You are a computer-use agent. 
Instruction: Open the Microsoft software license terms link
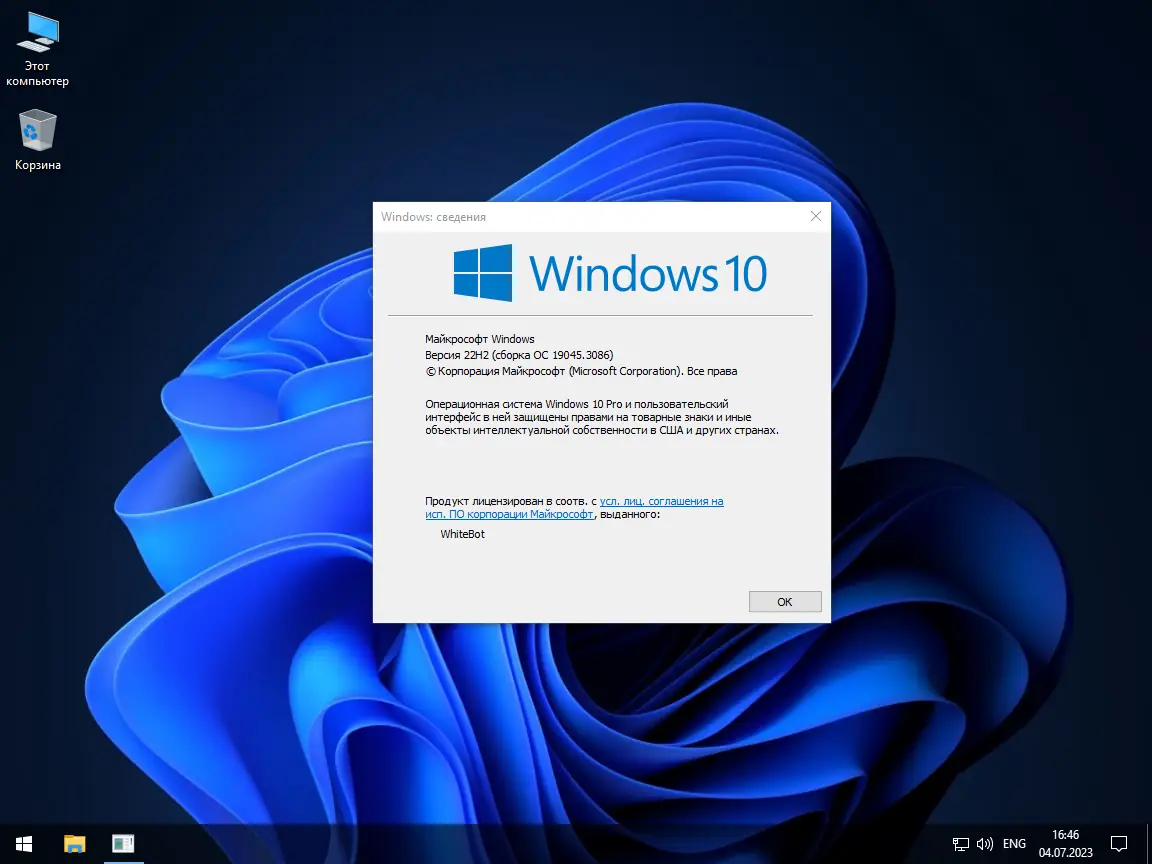tap(574, 508)
